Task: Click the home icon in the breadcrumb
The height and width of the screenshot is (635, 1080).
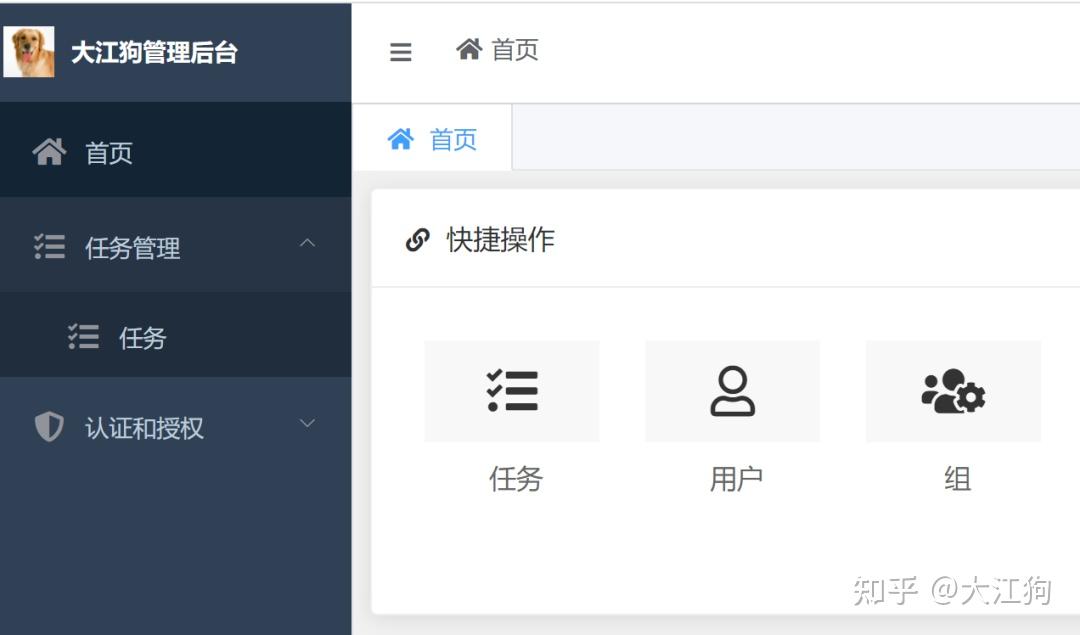Action: click(469, 49)
